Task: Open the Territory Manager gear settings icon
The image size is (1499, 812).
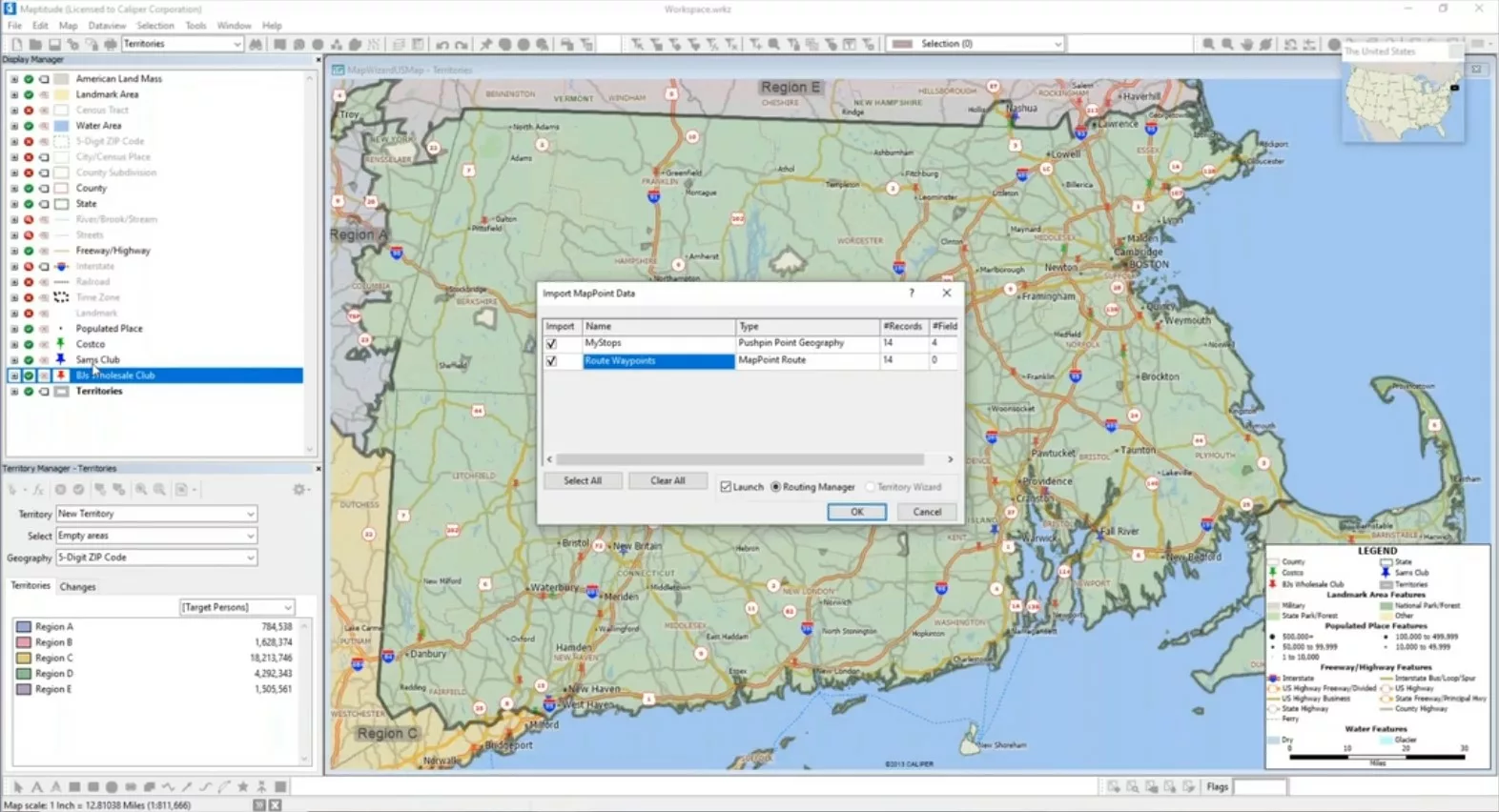Action: point(299,489)
